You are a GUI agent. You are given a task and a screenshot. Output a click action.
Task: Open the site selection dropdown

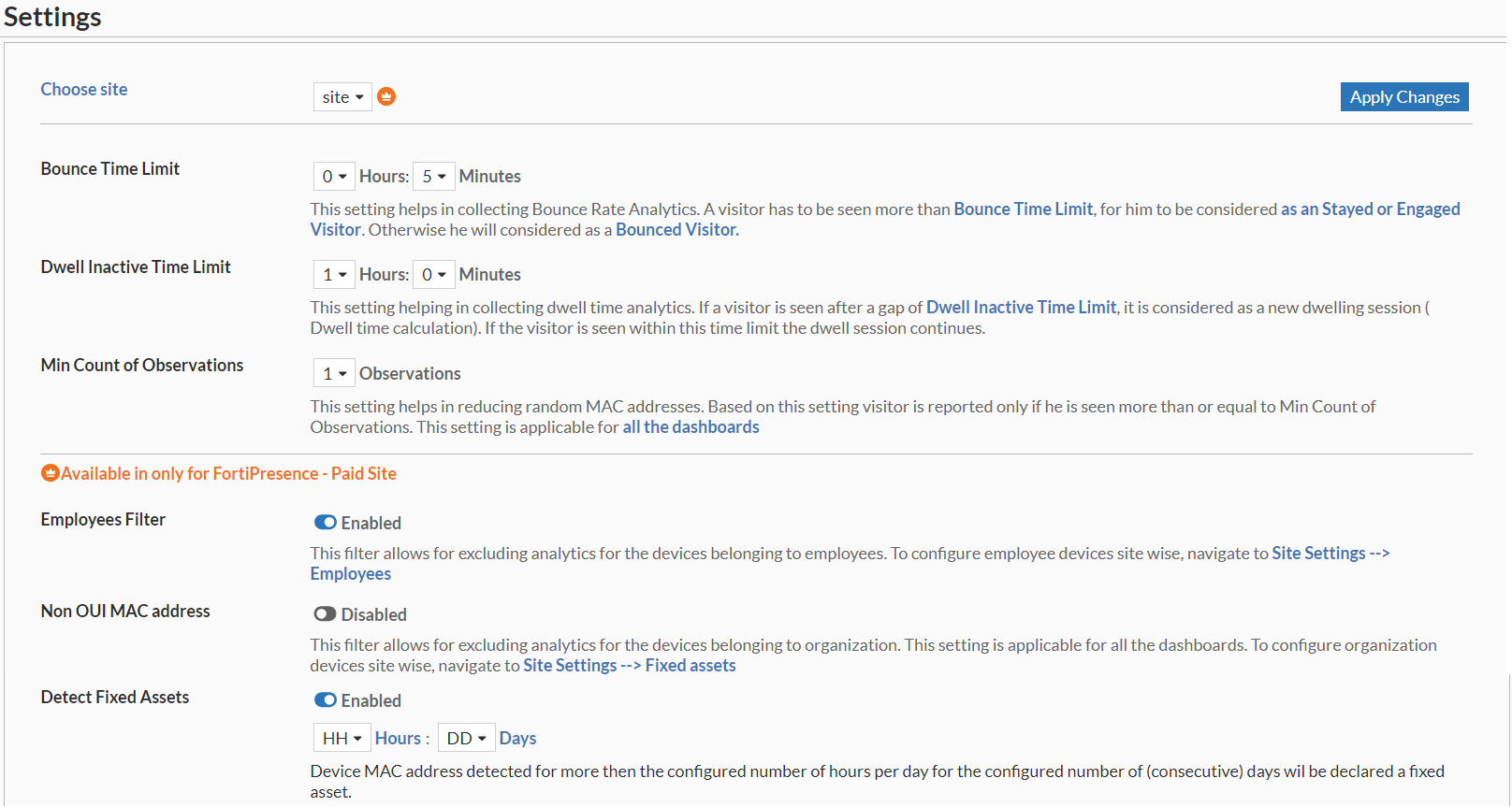(x=342, y=97)
